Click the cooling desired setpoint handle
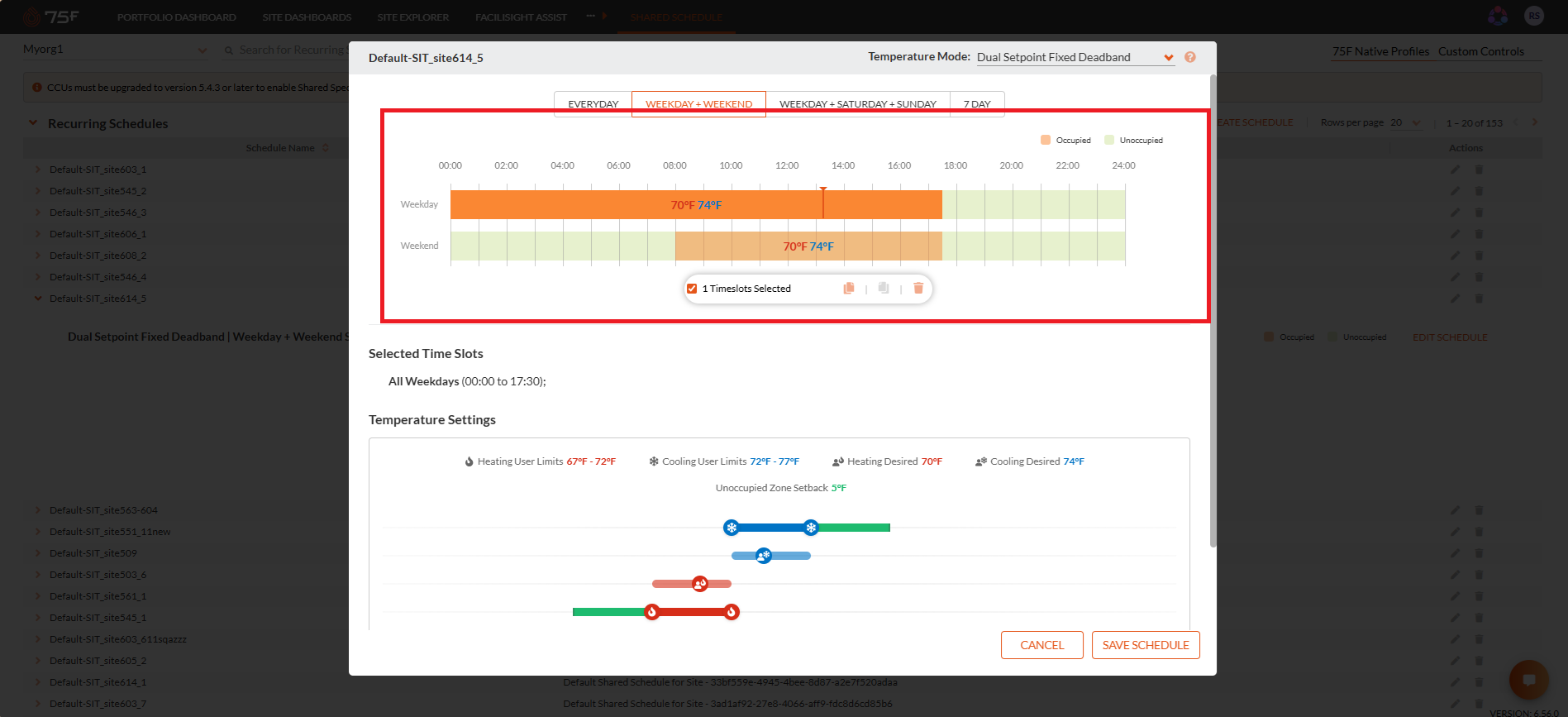This screenshot has height=717, width=1568. [764, 556]
